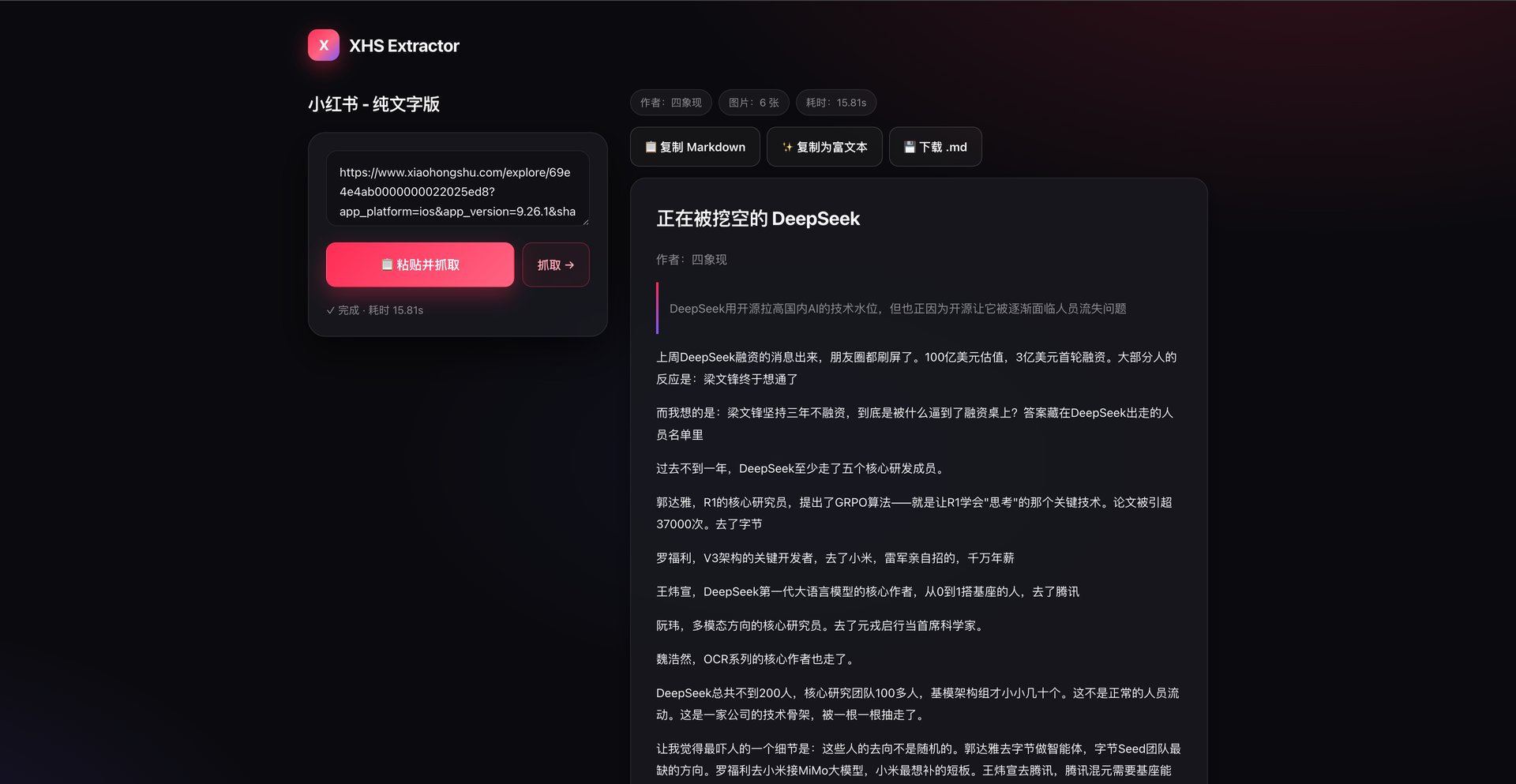Click the resize handle of the URL textarea
The image size is (1516, 784).
585,221
